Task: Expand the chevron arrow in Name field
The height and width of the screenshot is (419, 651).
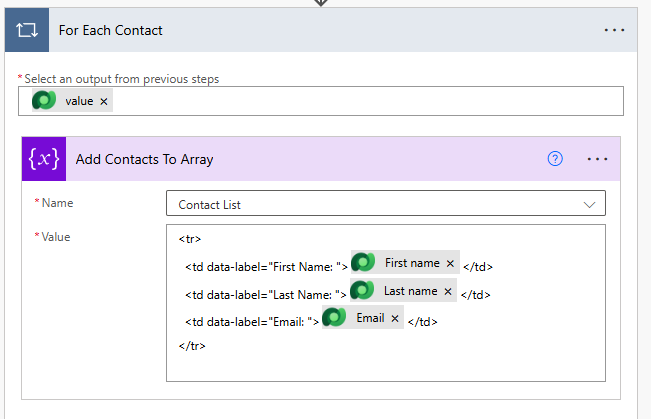Action: click(588, 204)
